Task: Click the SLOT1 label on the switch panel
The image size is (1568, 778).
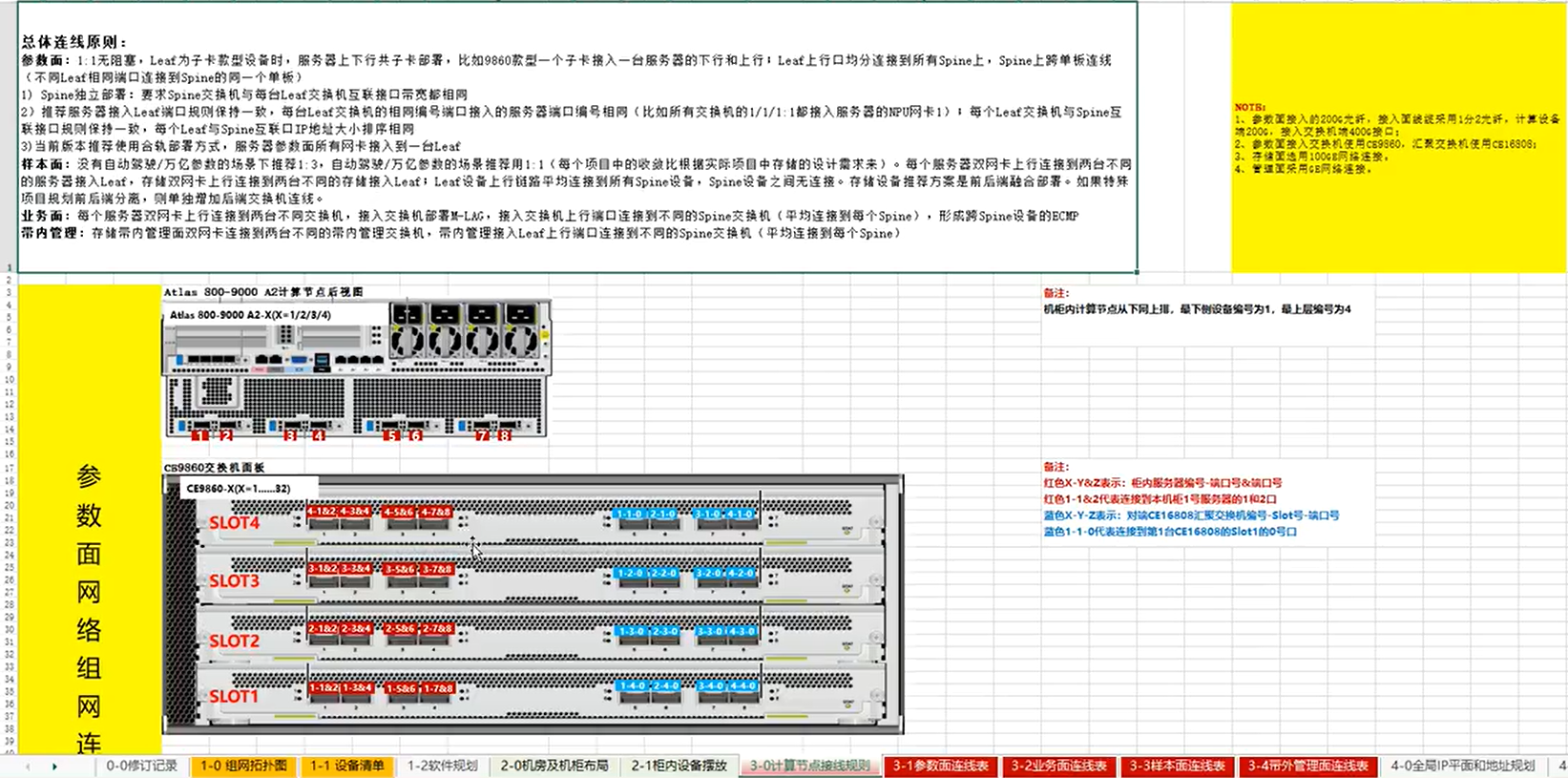Action: coord(234,696)
